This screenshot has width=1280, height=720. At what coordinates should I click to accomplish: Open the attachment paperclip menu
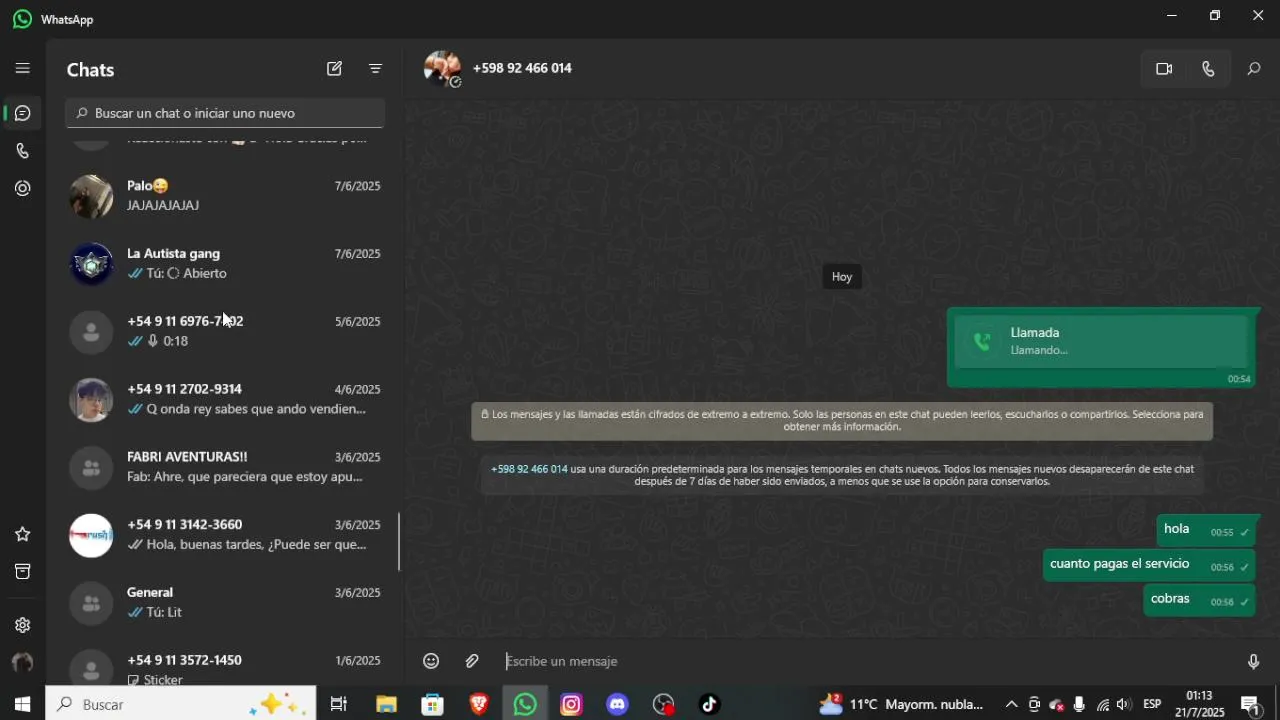(472, 661)
